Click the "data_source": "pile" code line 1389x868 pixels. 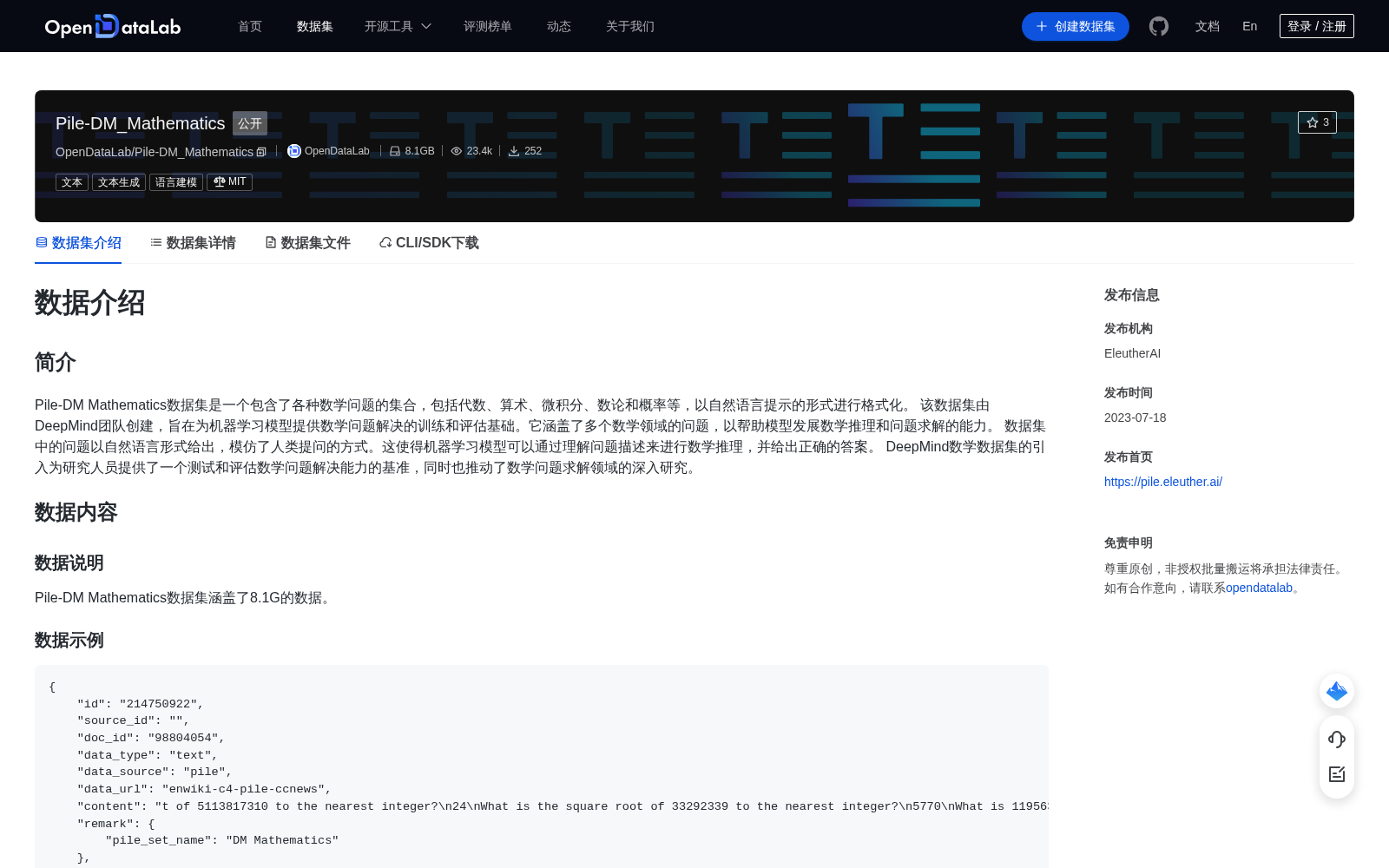coord(155,772)
